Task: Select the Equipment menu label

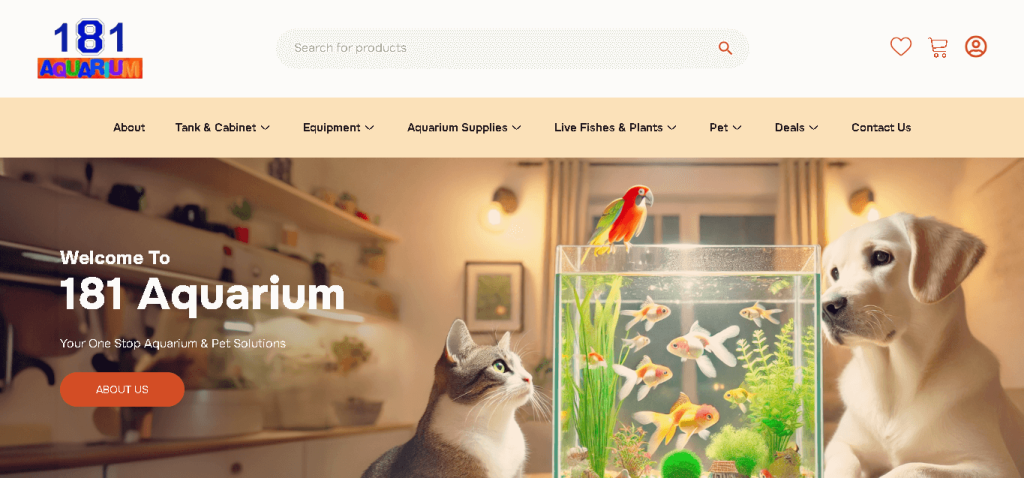Action: click(x=332, y=128)
